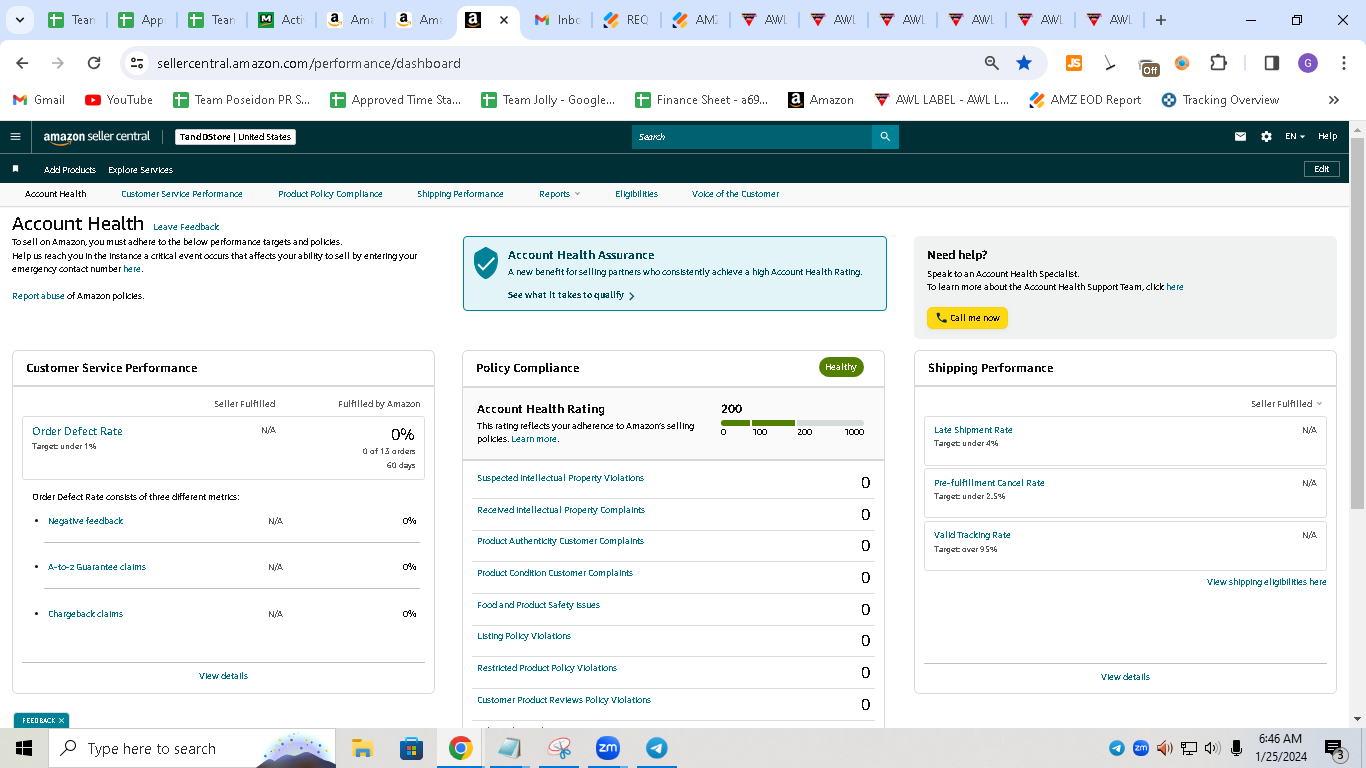Open the Seller Central hamburger menu
The image size is (1366, 768).
pyautogui.click(x=15, y=137)
